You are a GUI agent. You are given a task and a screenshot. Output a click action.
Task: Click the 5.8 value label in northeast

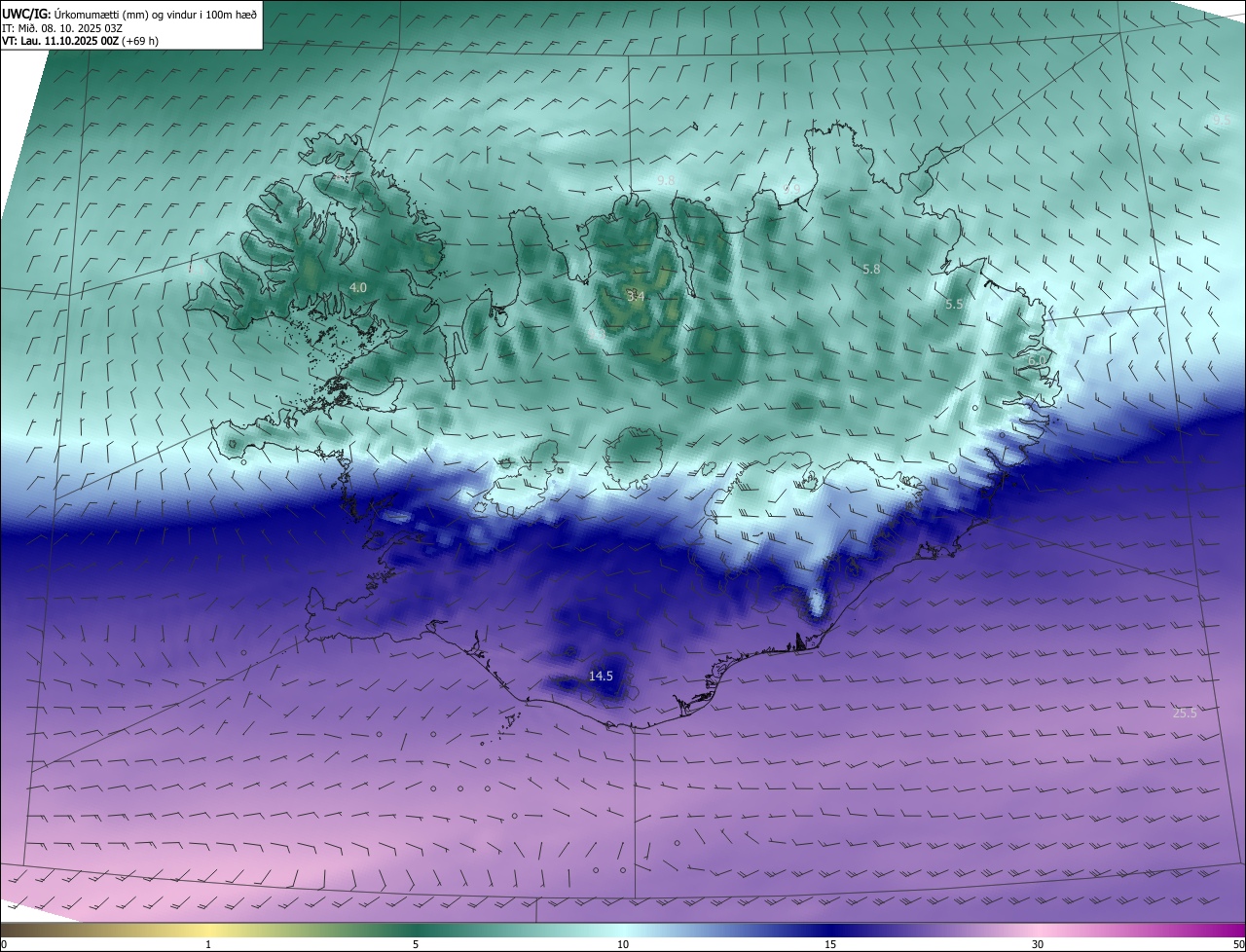(x=871, y=269)
